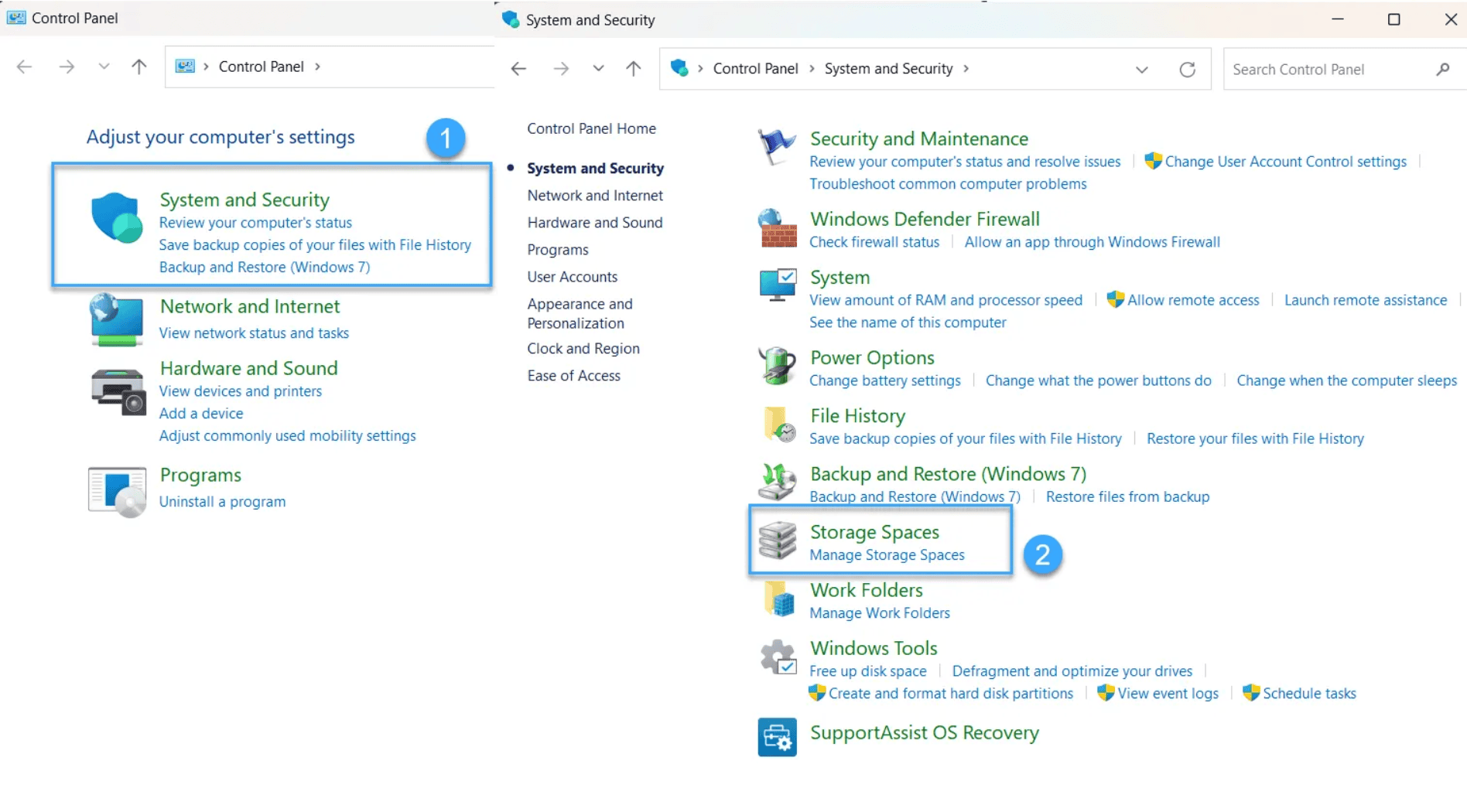Select Ease of Access in the sidebar

click(x=573, y=376)
